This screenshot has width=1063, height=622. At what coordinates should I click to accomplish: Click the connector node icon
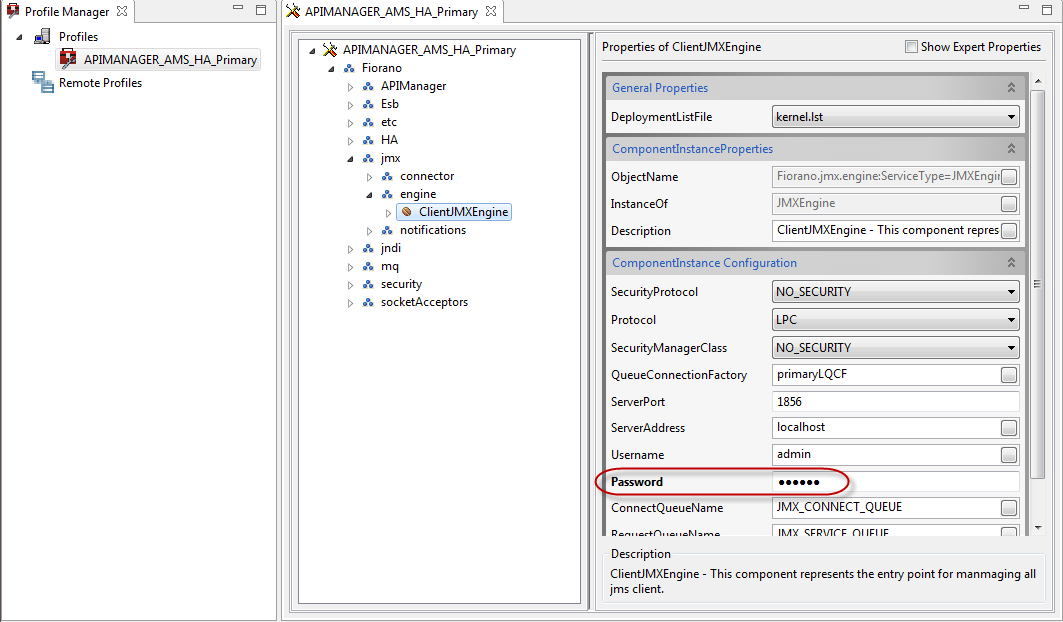pos(387,176)
